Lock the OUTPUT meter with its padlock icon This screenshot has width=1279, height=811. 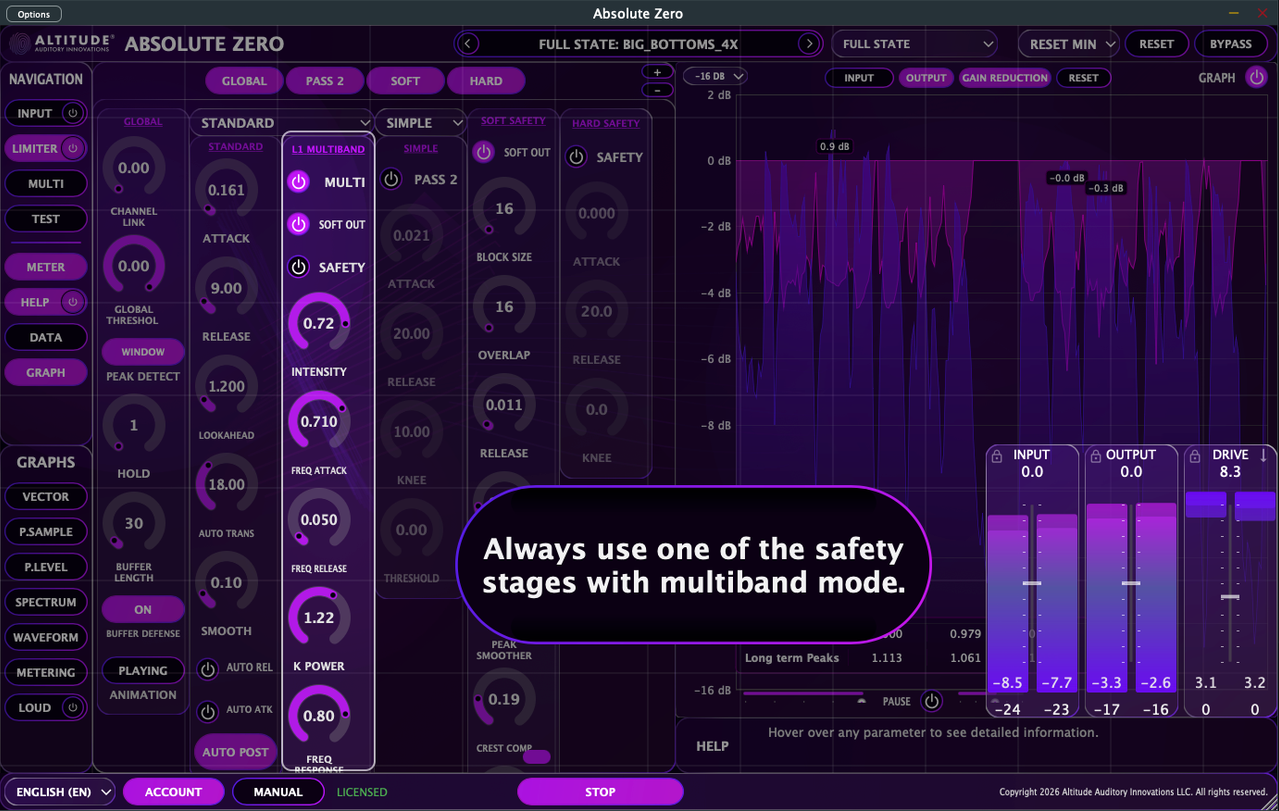pyautogui.click(x=1095, y=456)
